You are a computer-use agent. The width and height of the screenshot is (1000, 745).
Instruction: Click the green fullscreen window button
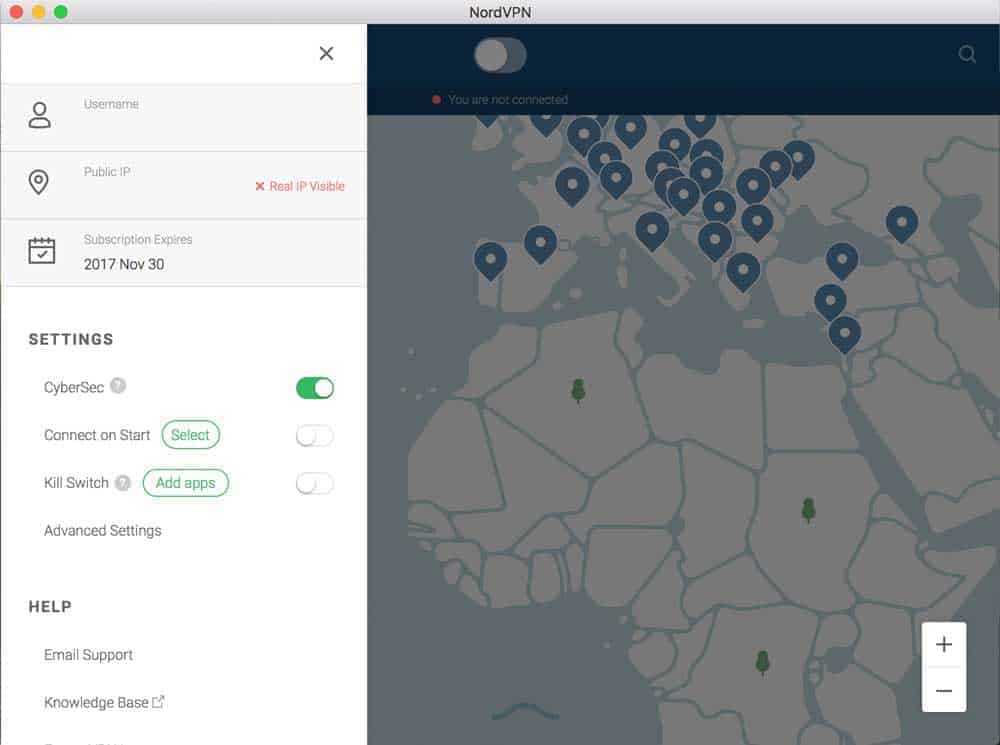61,11
